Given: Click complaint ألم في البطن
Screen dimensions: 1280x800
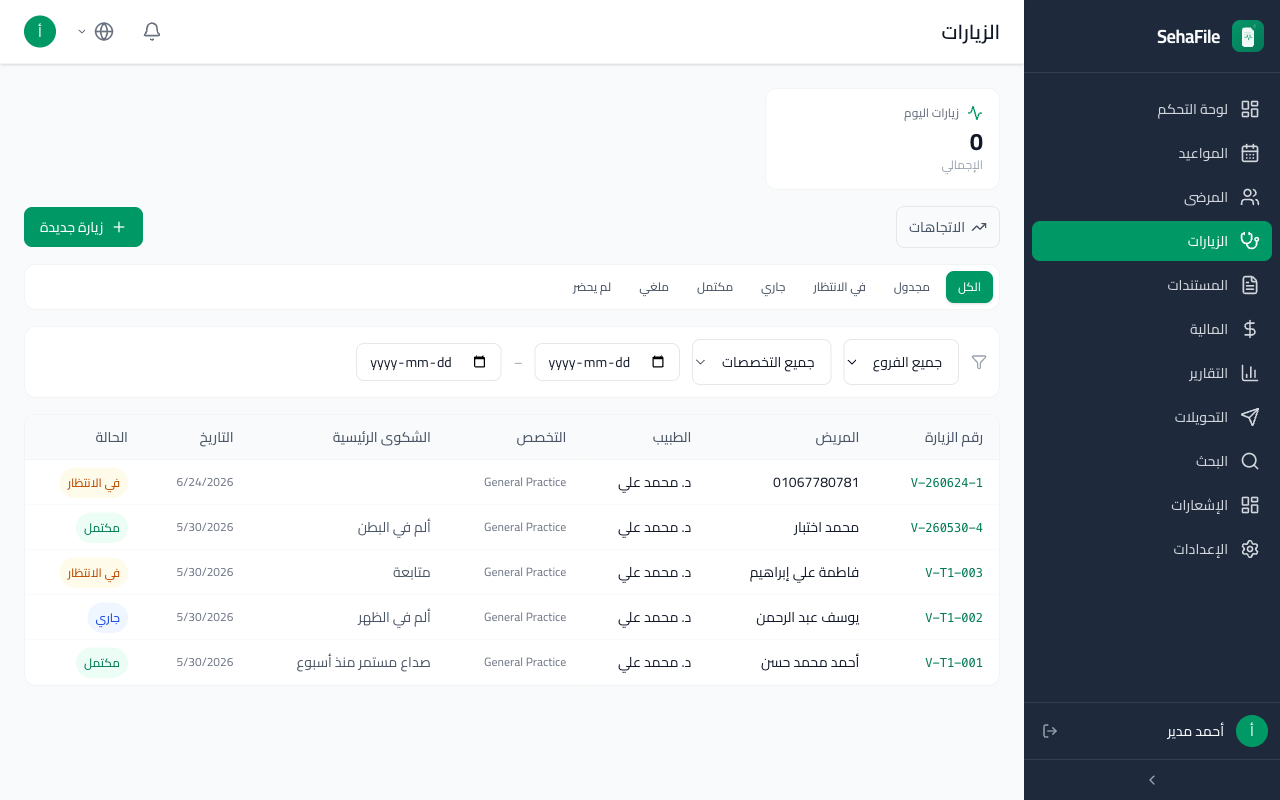Looking at the screenshot, I should [394, 528].
